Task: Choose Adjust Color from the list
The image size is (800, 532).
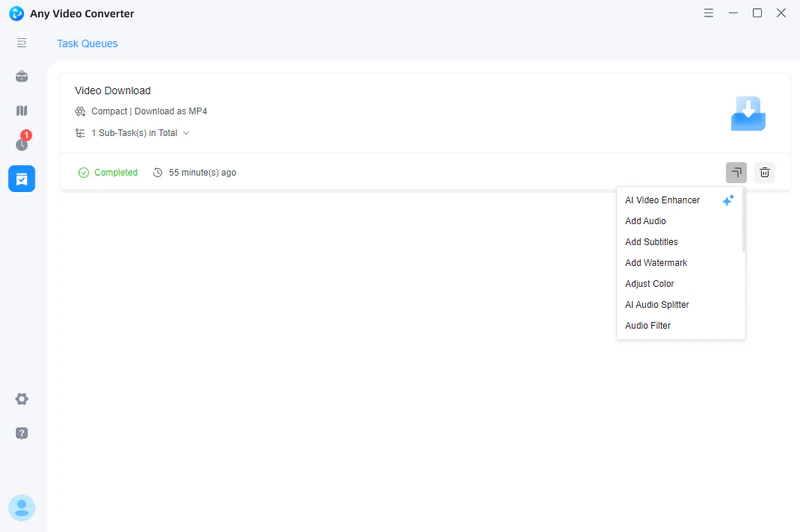Action: [x=650, y=284]
